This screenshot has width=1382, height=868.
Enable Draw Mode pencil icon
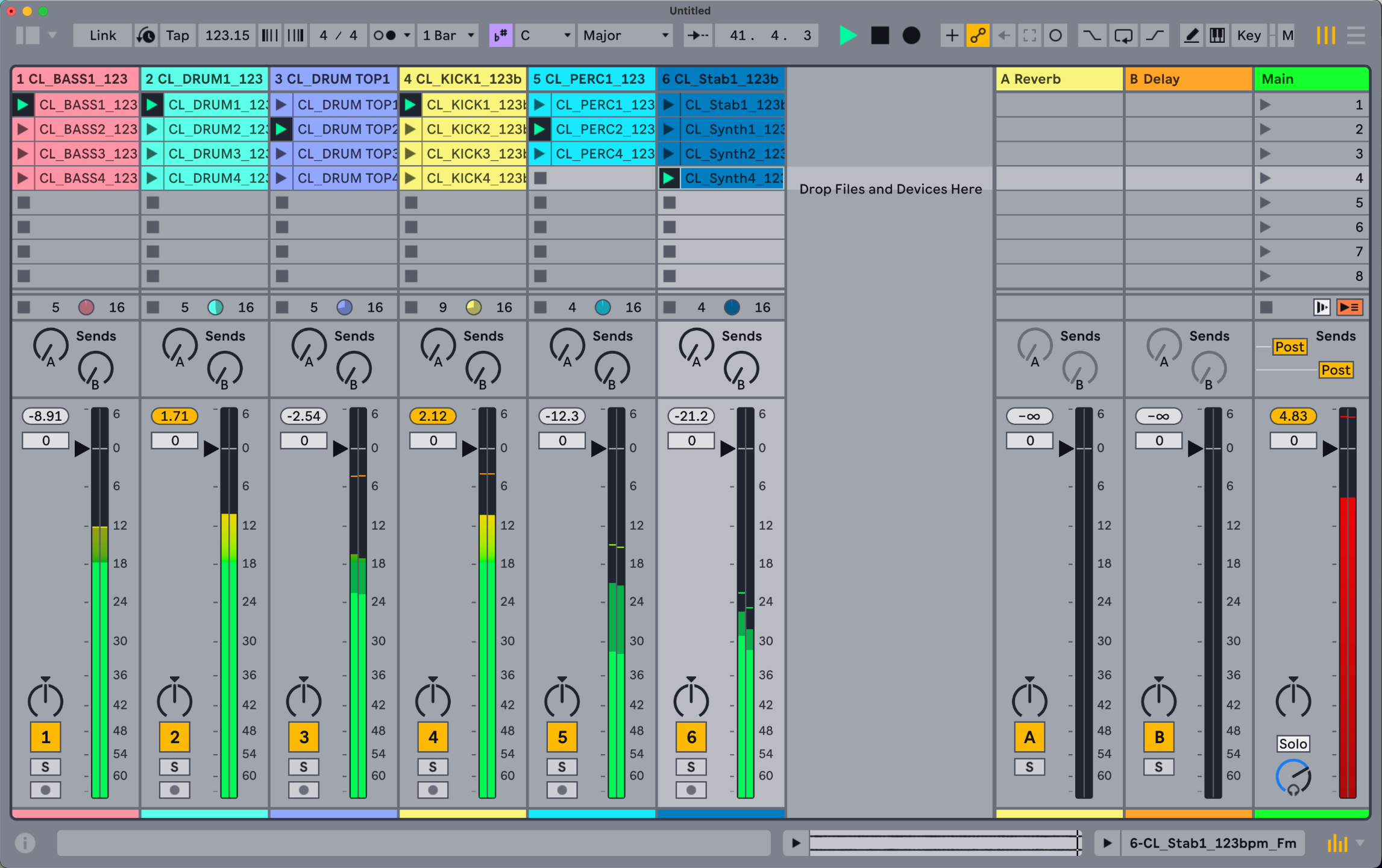(x=1191, y=36)
